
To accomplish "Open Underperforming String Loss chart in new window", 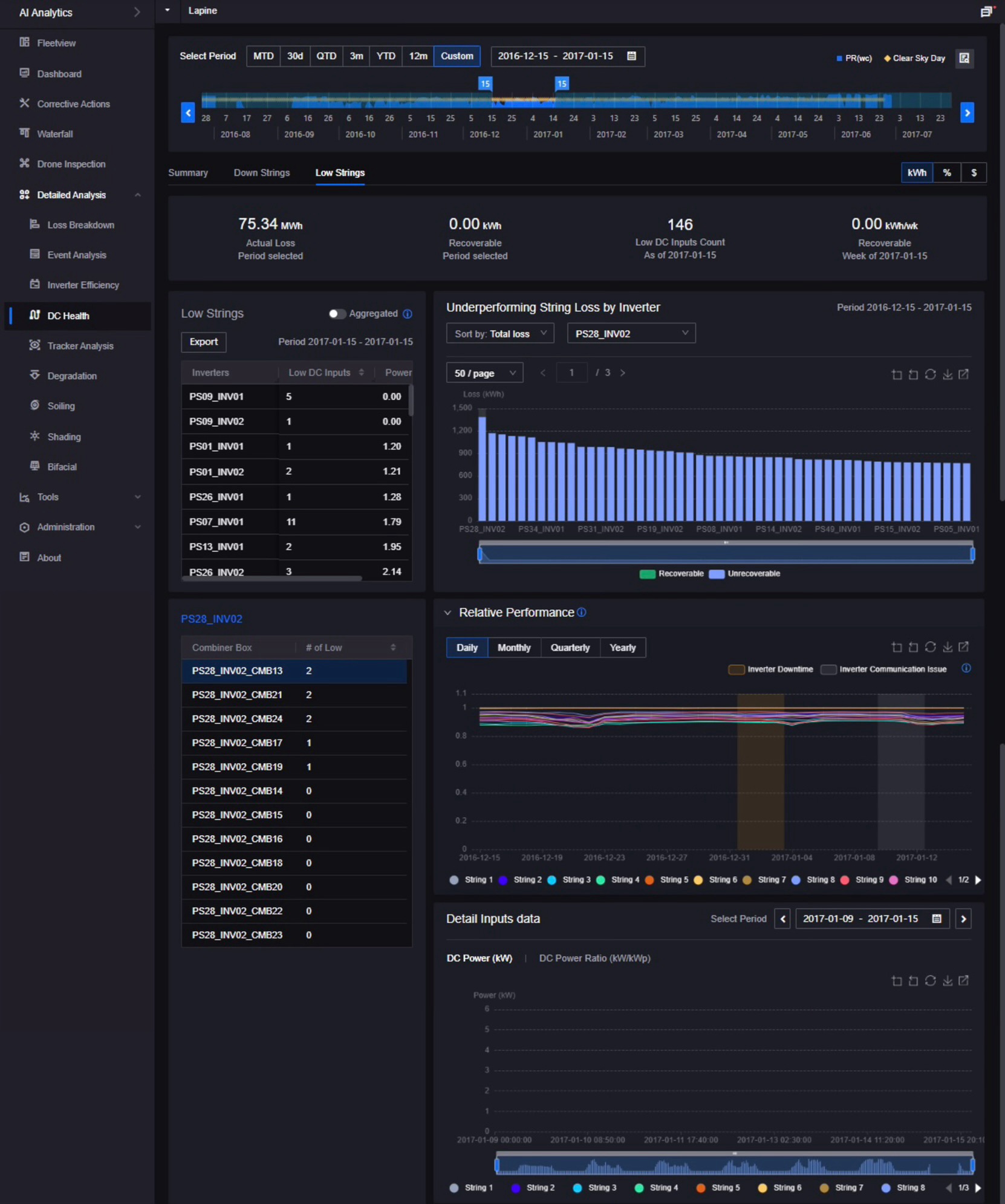I will (x=964, y=374).
